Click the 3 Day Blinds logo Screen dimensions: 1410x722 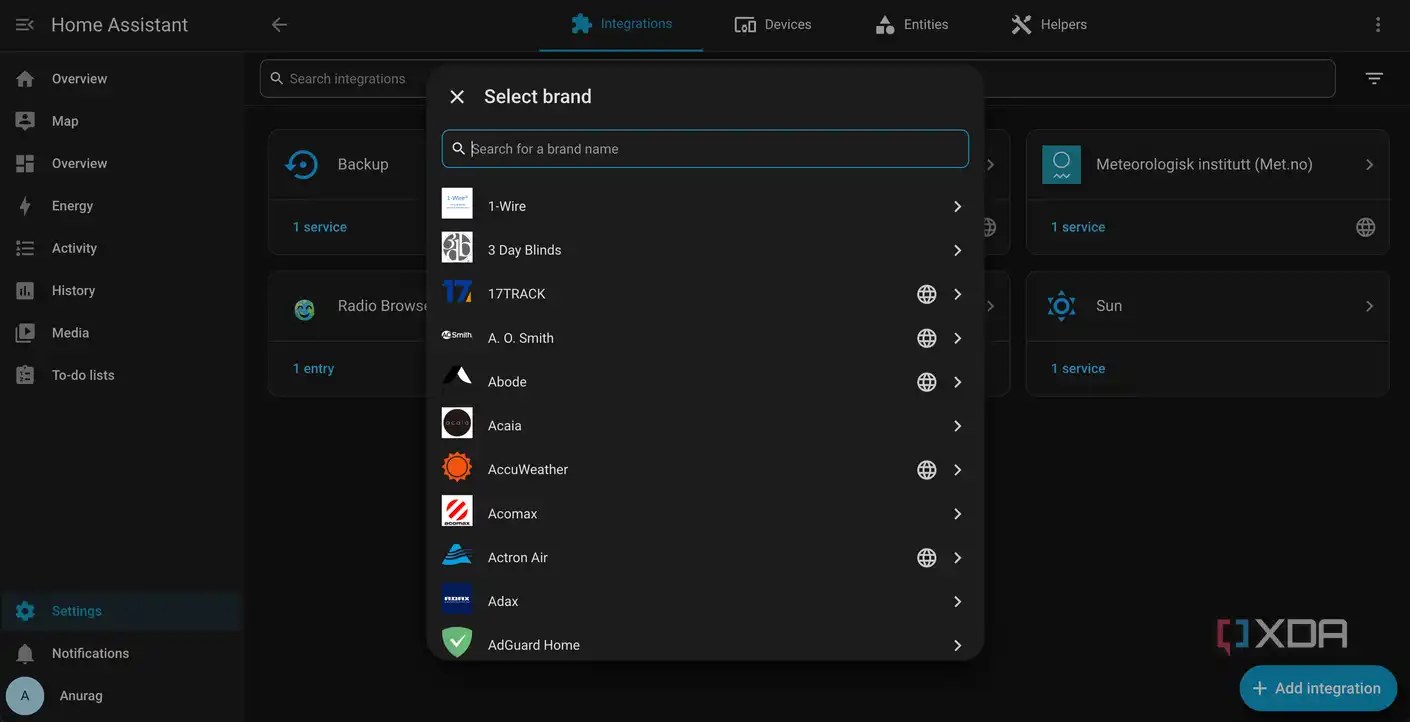click(457, 248)
